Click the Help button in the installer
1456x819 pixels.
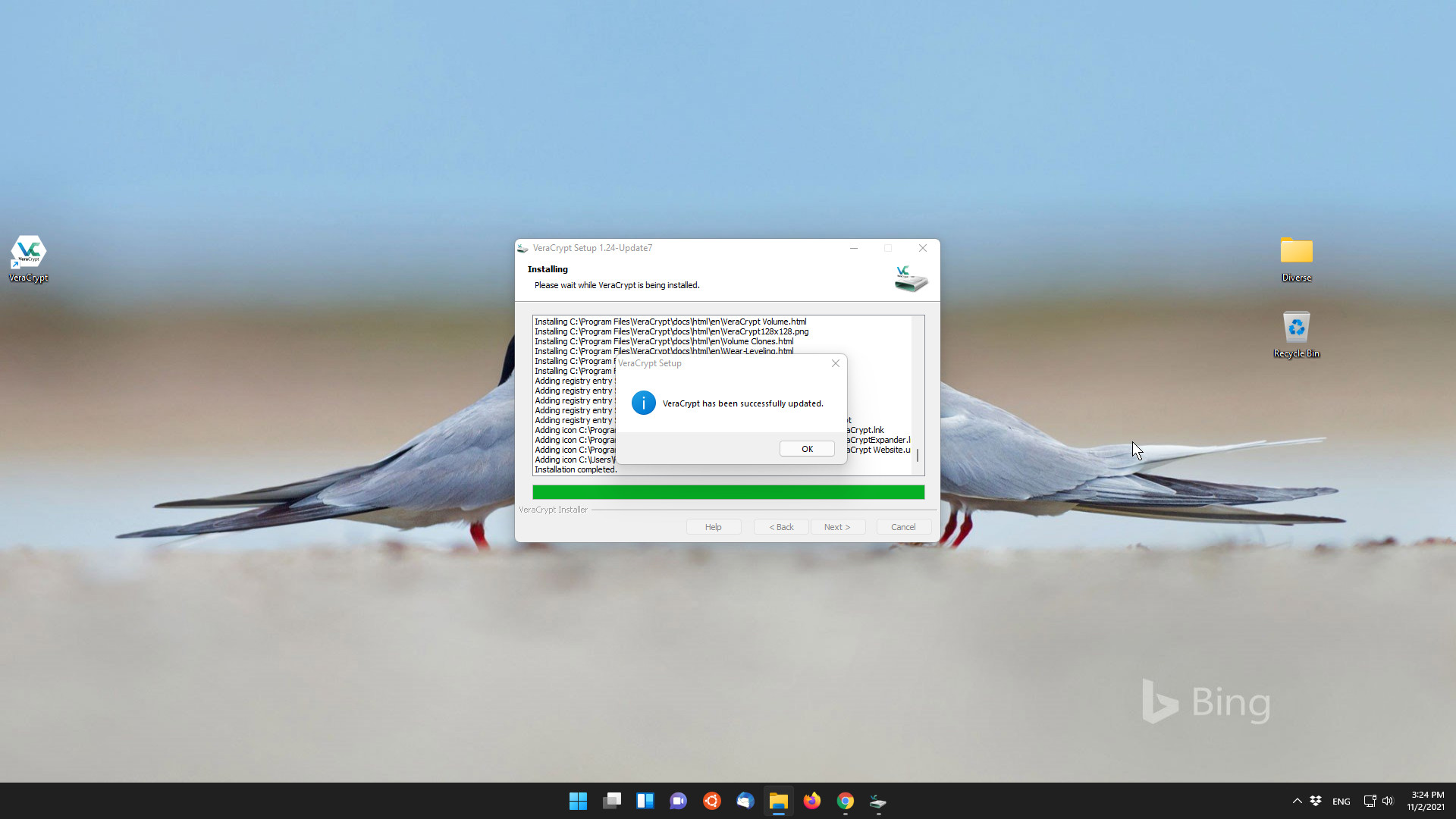coord(714,527)
